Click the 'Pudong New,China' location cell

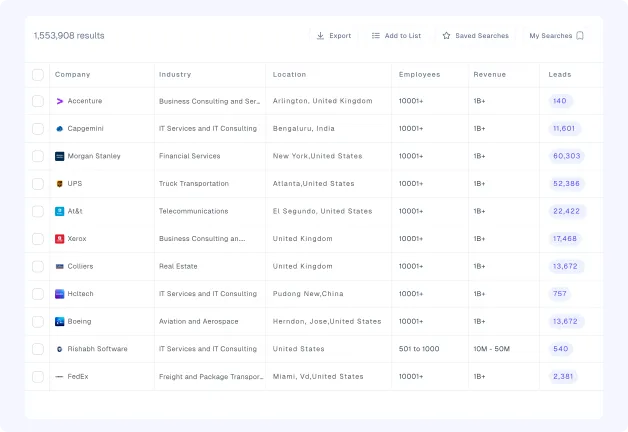tap(308, 294)
